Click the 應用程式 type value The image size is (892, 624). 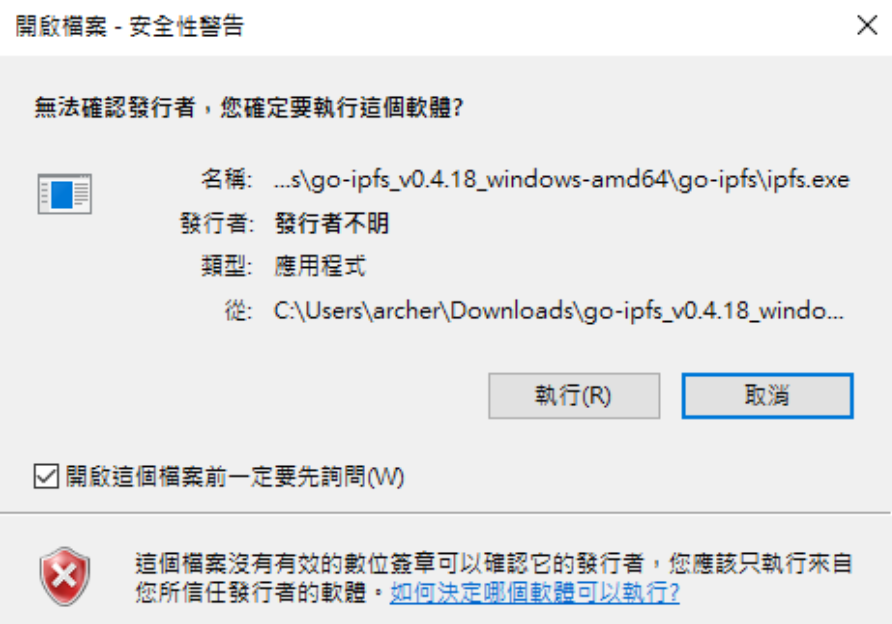coord(320,266)
